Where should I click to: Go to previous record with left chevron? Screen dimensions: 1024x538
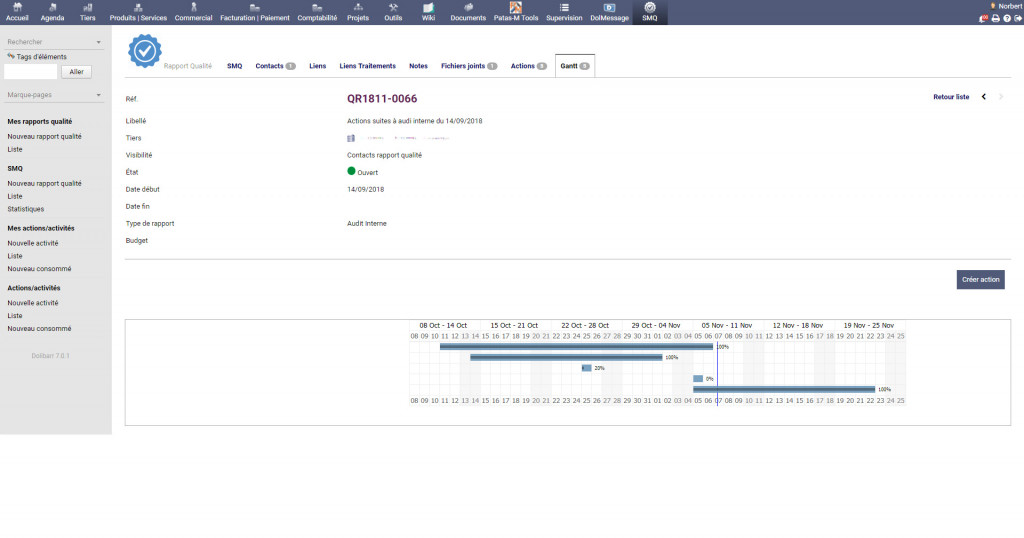[984, 97]
